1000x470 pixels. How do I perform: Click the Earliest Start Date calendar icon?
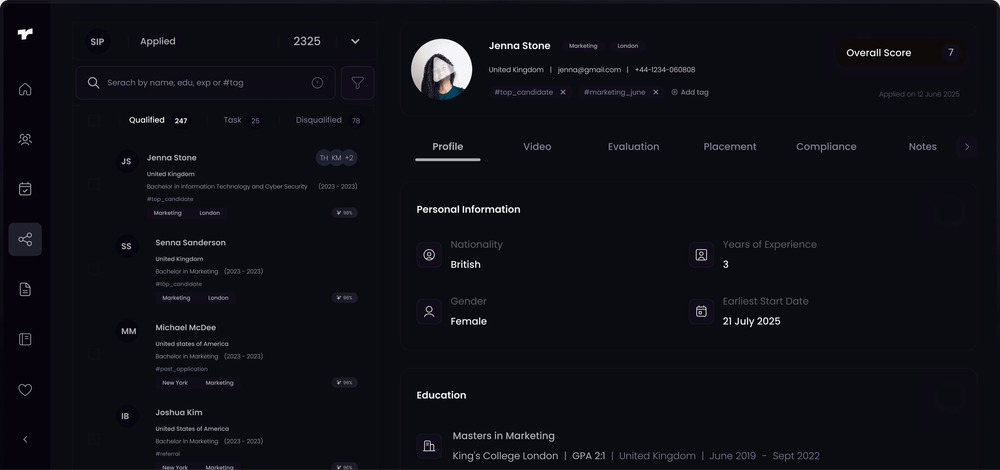[x=702, y=312]
